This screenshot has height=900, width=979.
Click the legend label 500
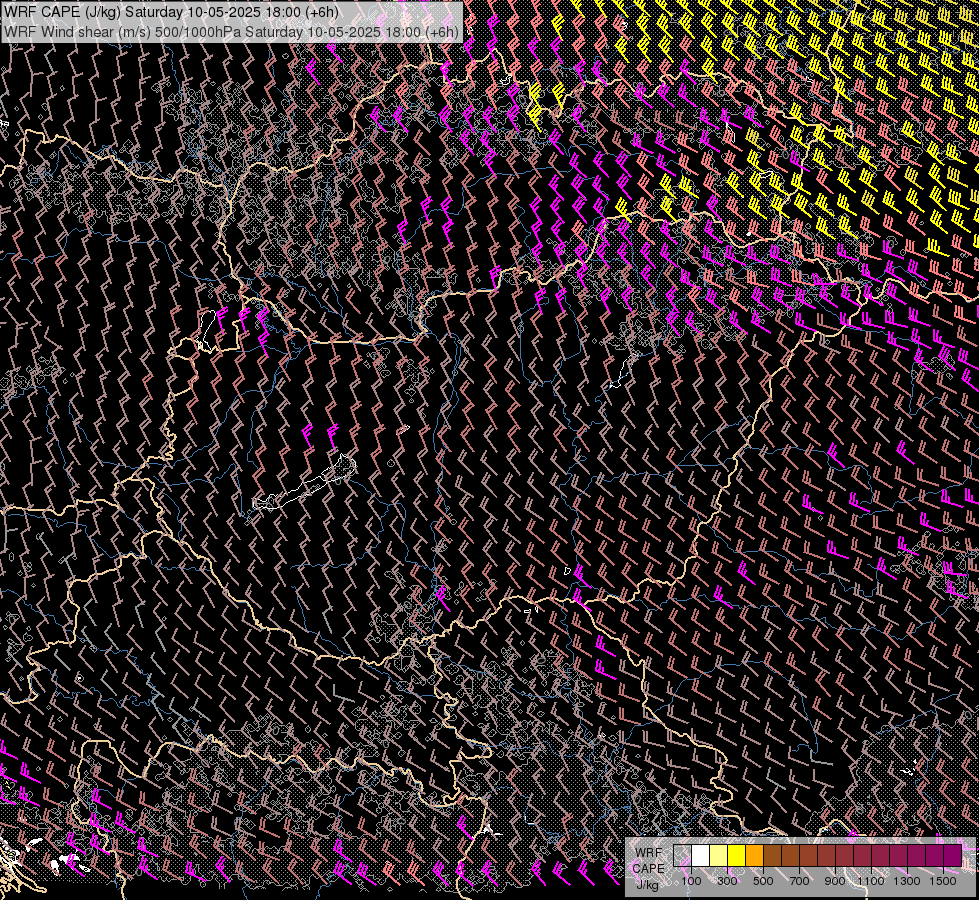[x=763, y=881]
